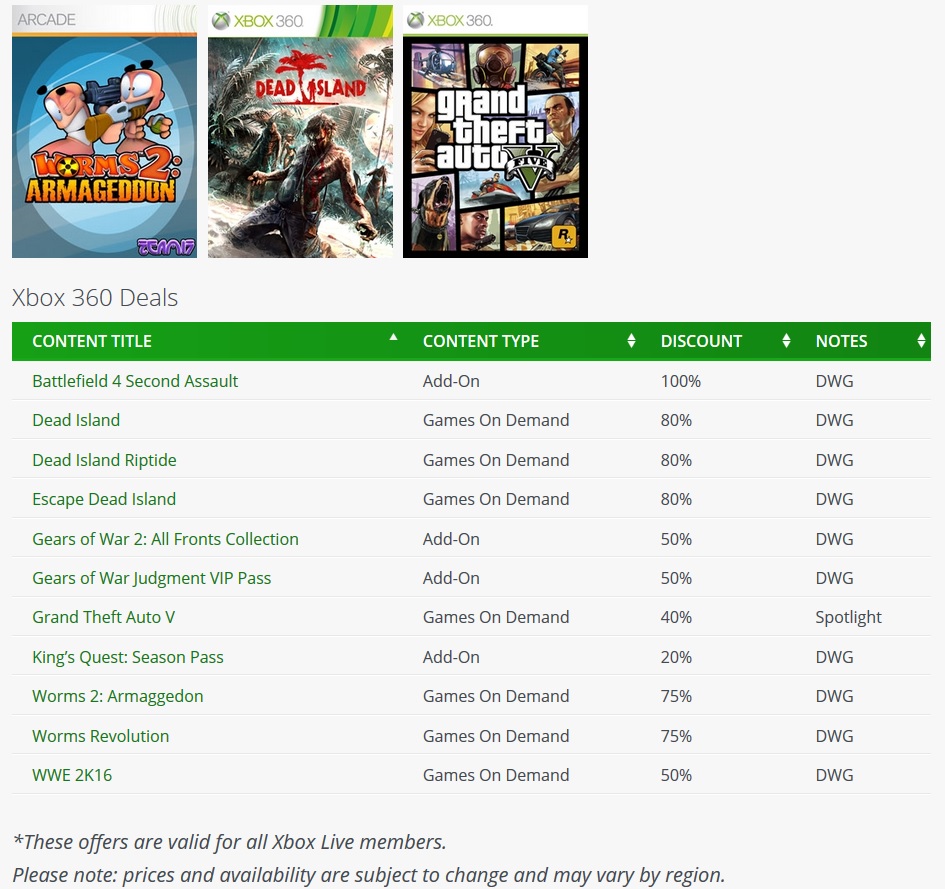945x889 pixels.
Task: Sort the table by Content Title arrow
Action: pyautogui.click(x=393, y=338)
